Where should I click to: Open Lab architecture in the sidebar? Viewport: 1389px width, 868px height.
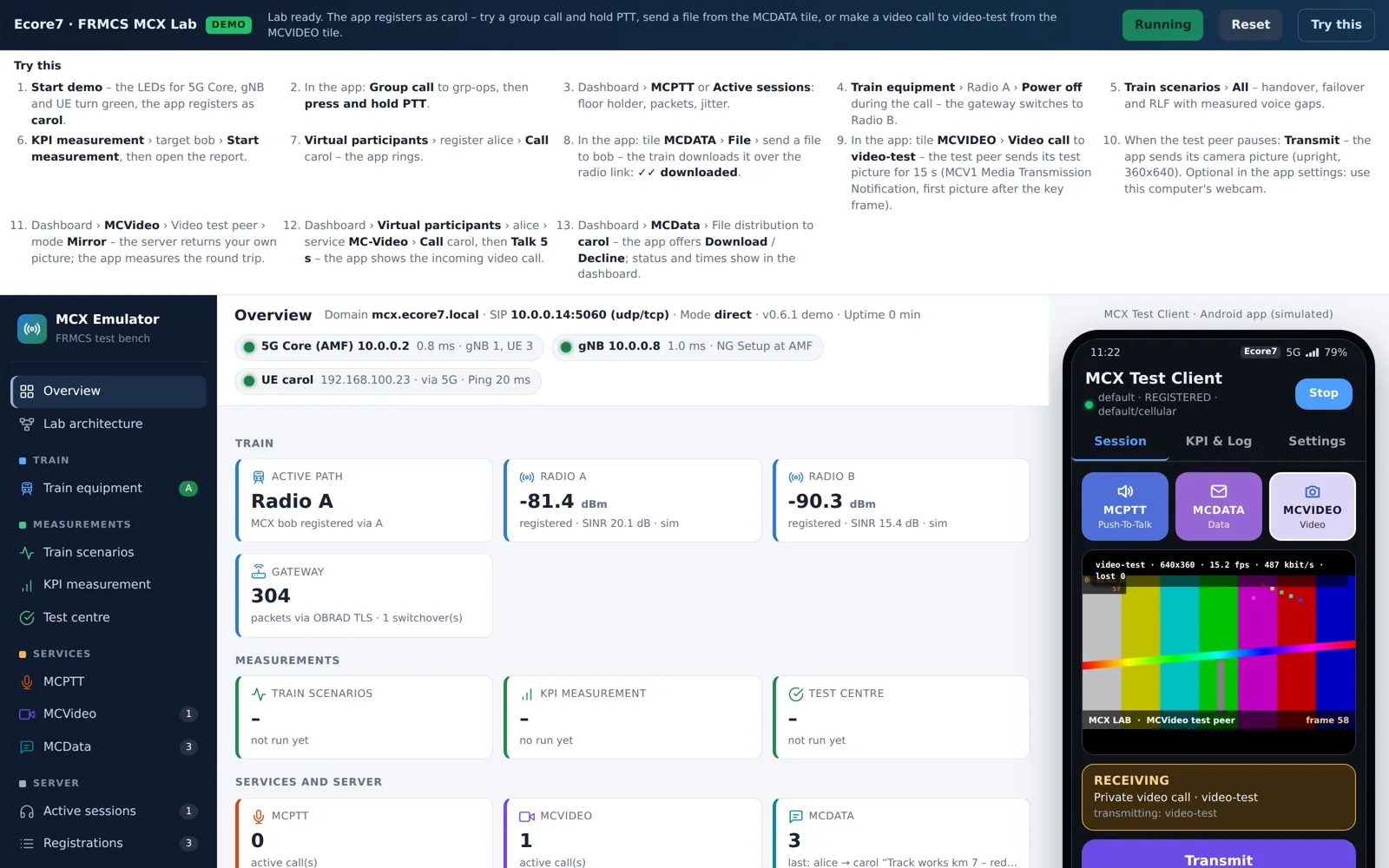click(x=109, y=424)
